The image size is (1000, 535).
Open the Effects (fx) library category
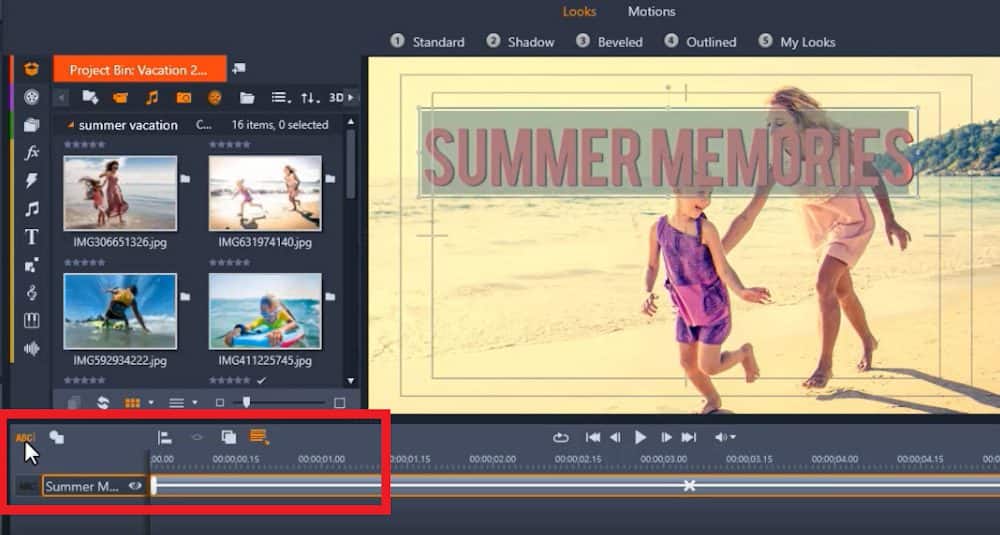(32, 153)
